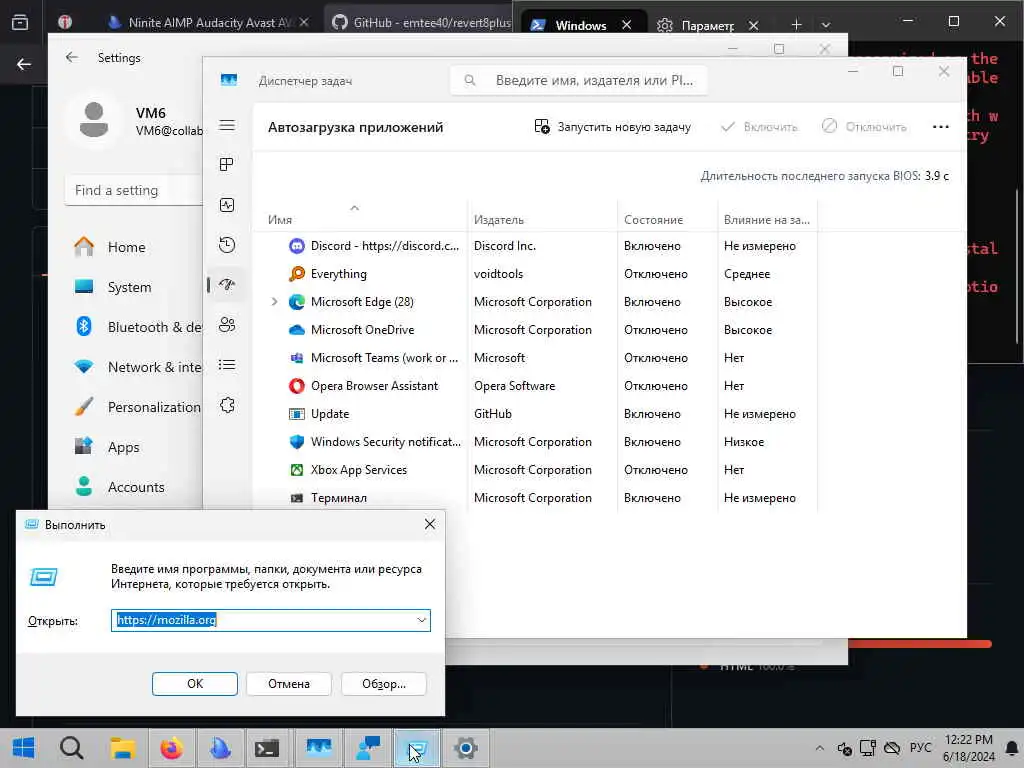This screenshot has width=1024, height=768.
Task: Click Task Manager icon in taskbar
Action: pyautogui.click(x=319, y=748)
